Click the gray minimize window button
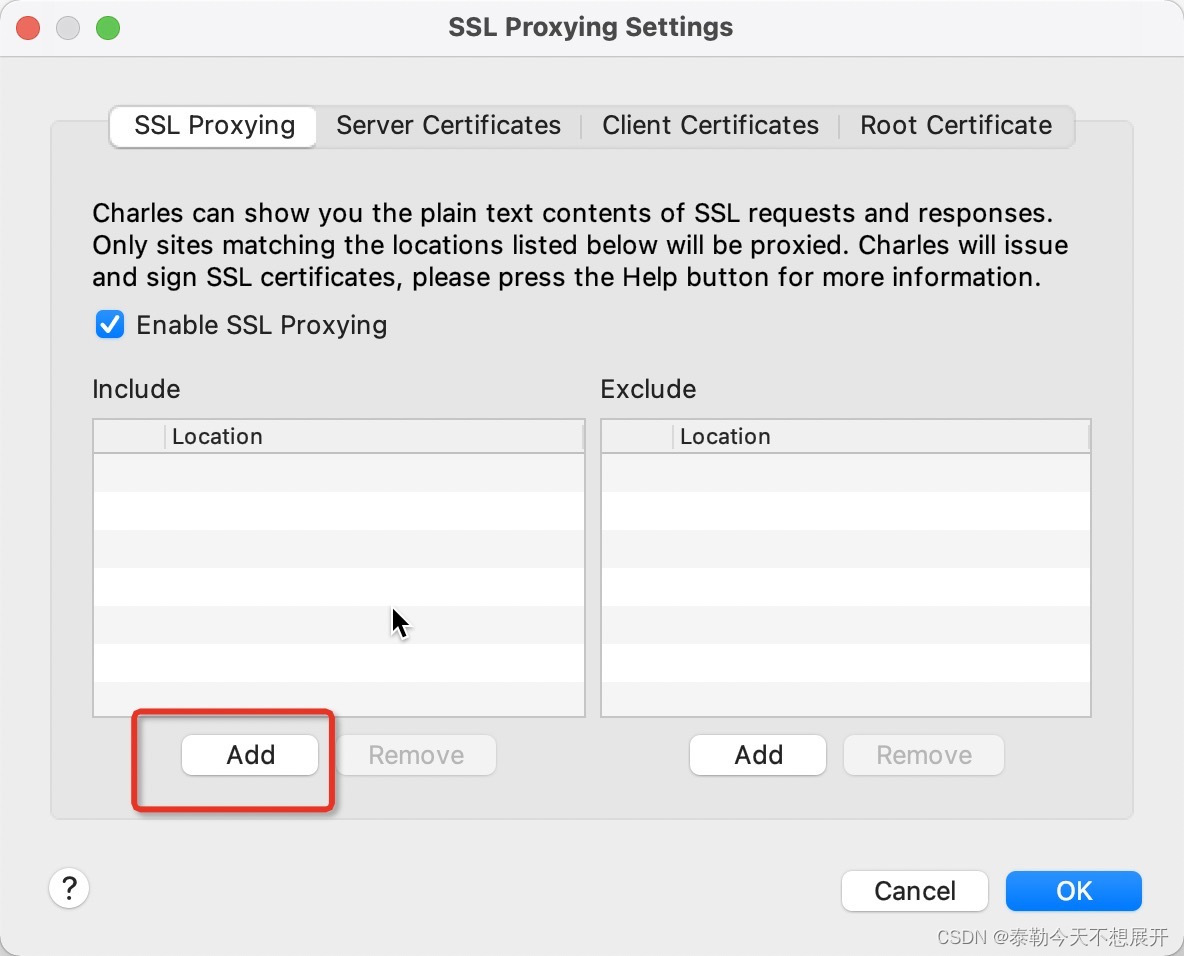 pyautogui.click(x=68, y=28)
